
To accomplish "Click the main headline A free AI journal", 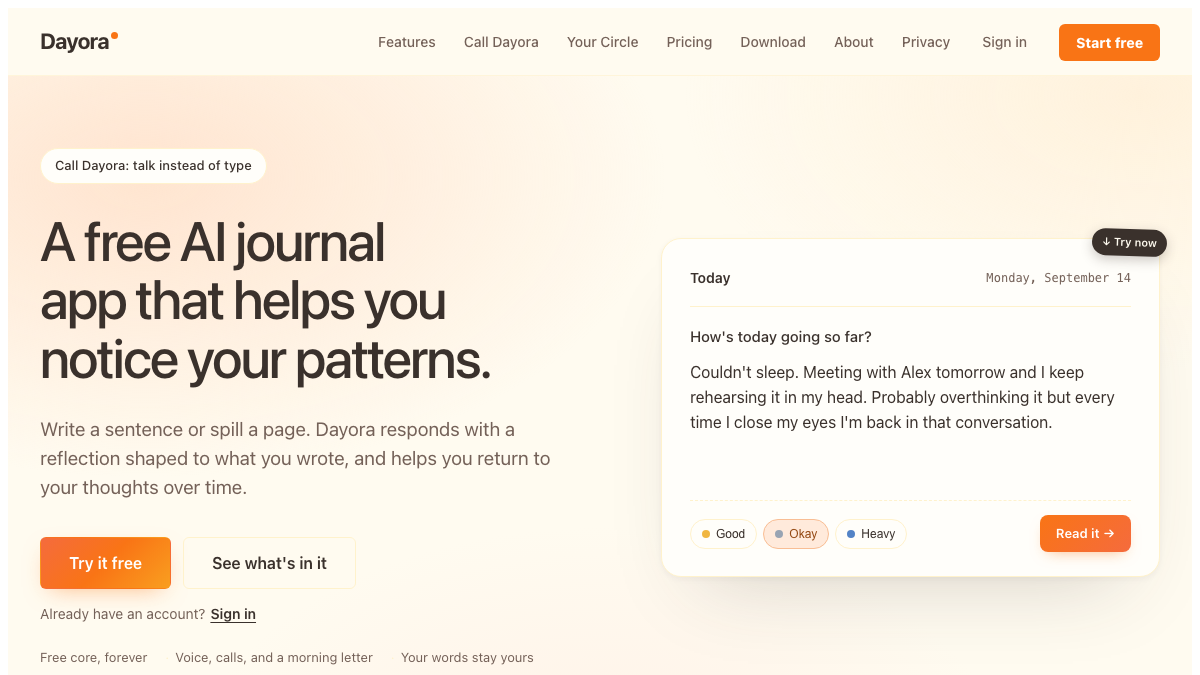I will tap(266, 301).
